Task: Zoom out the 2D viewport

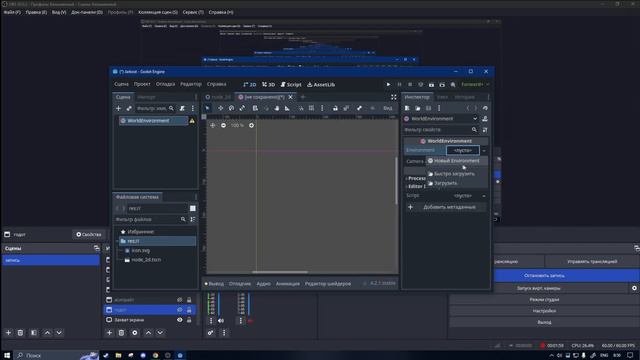Action: coord(223,125)
